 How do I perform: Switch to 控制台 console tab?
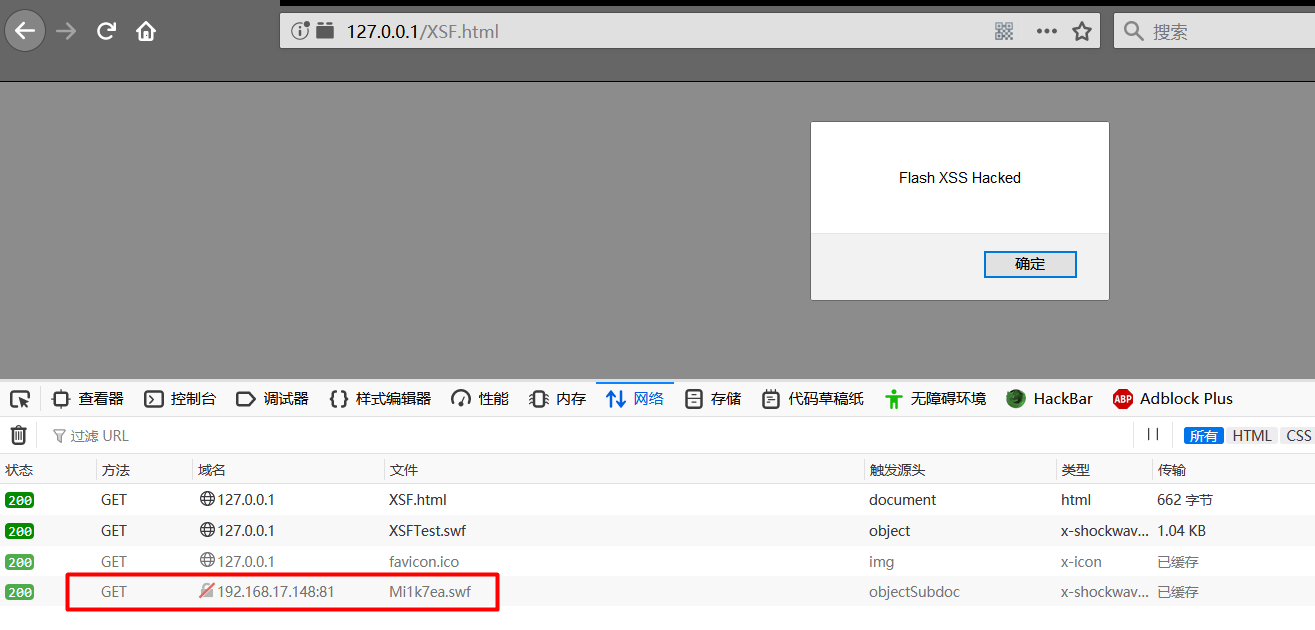(x=180, y=399)
